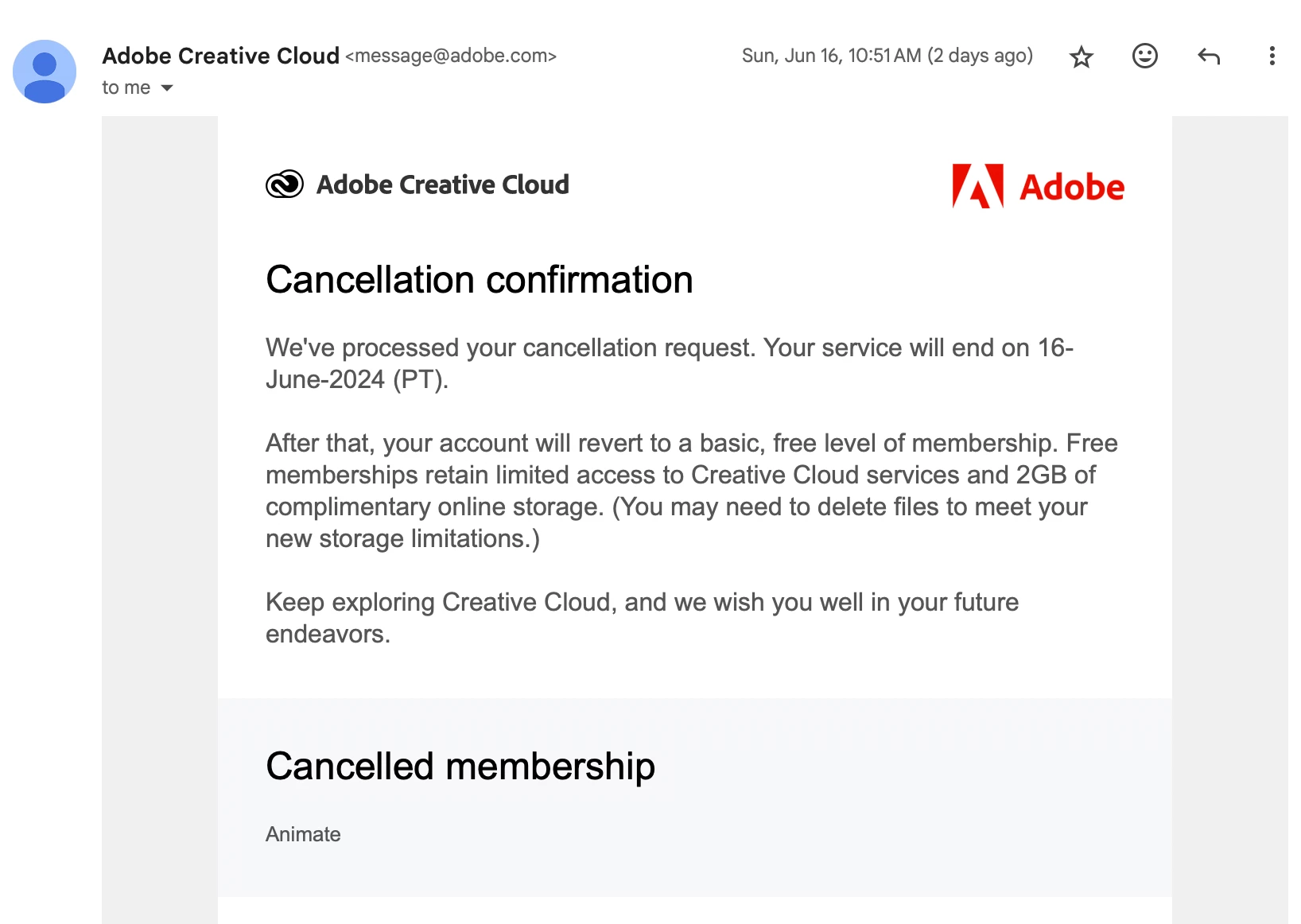
Task: Expand recipient details next to 'to me'
Action: [167, 87]
